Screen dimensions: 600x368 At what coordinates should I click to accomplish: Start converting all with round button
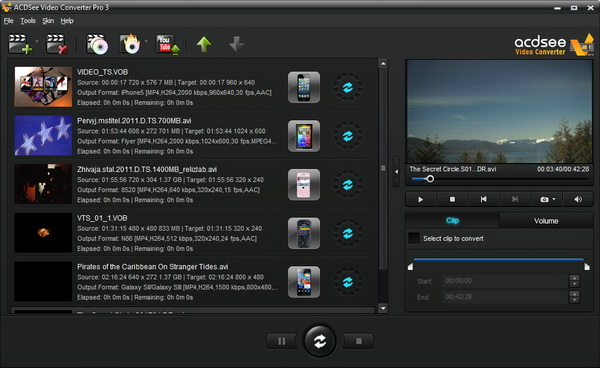(320, 341)
